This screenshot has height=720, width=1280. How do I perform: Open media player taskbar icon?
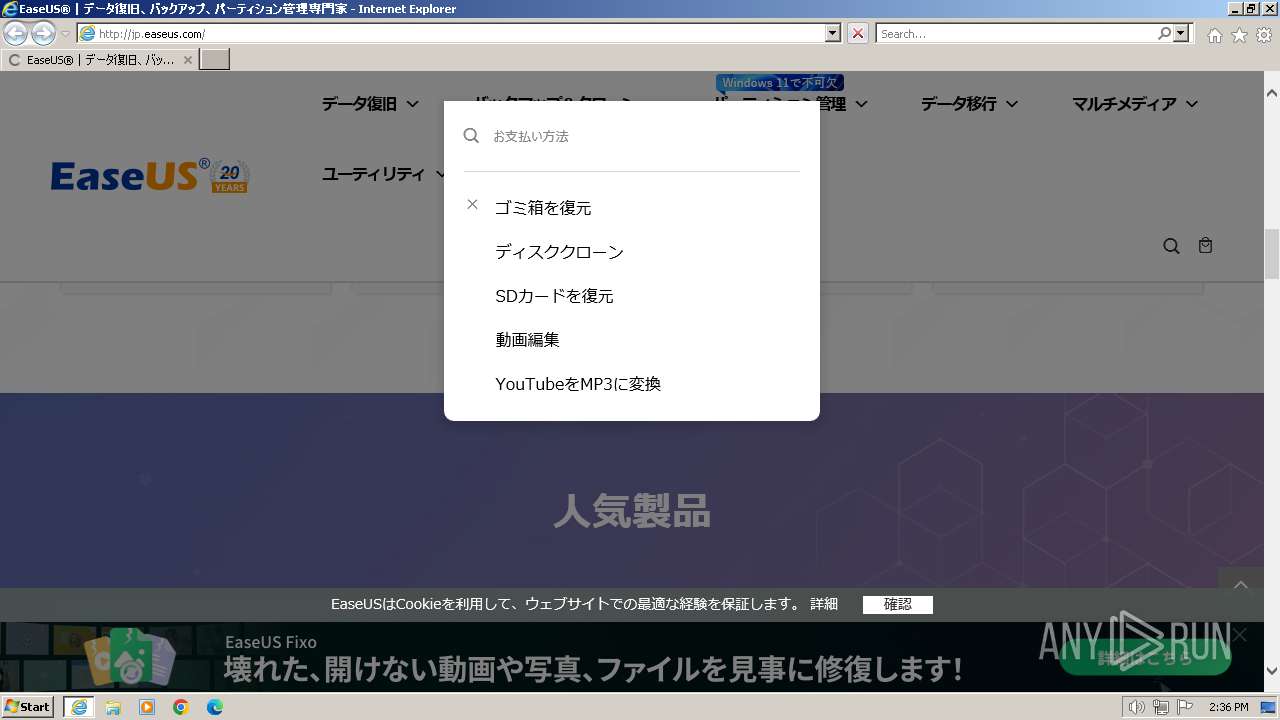click(x=147, y=707)
